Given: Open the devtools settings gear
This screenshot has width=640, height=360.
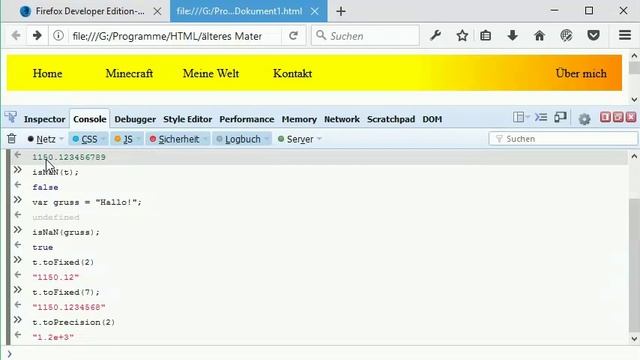Looking at the screenshot, I should (584, 119).
